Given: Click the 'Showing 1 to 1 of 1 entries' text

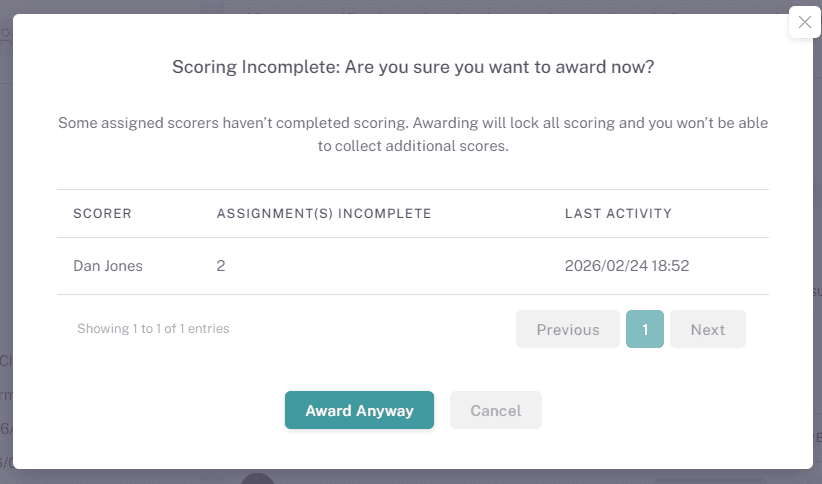Looking at the screenshot, I should [153, 328].
